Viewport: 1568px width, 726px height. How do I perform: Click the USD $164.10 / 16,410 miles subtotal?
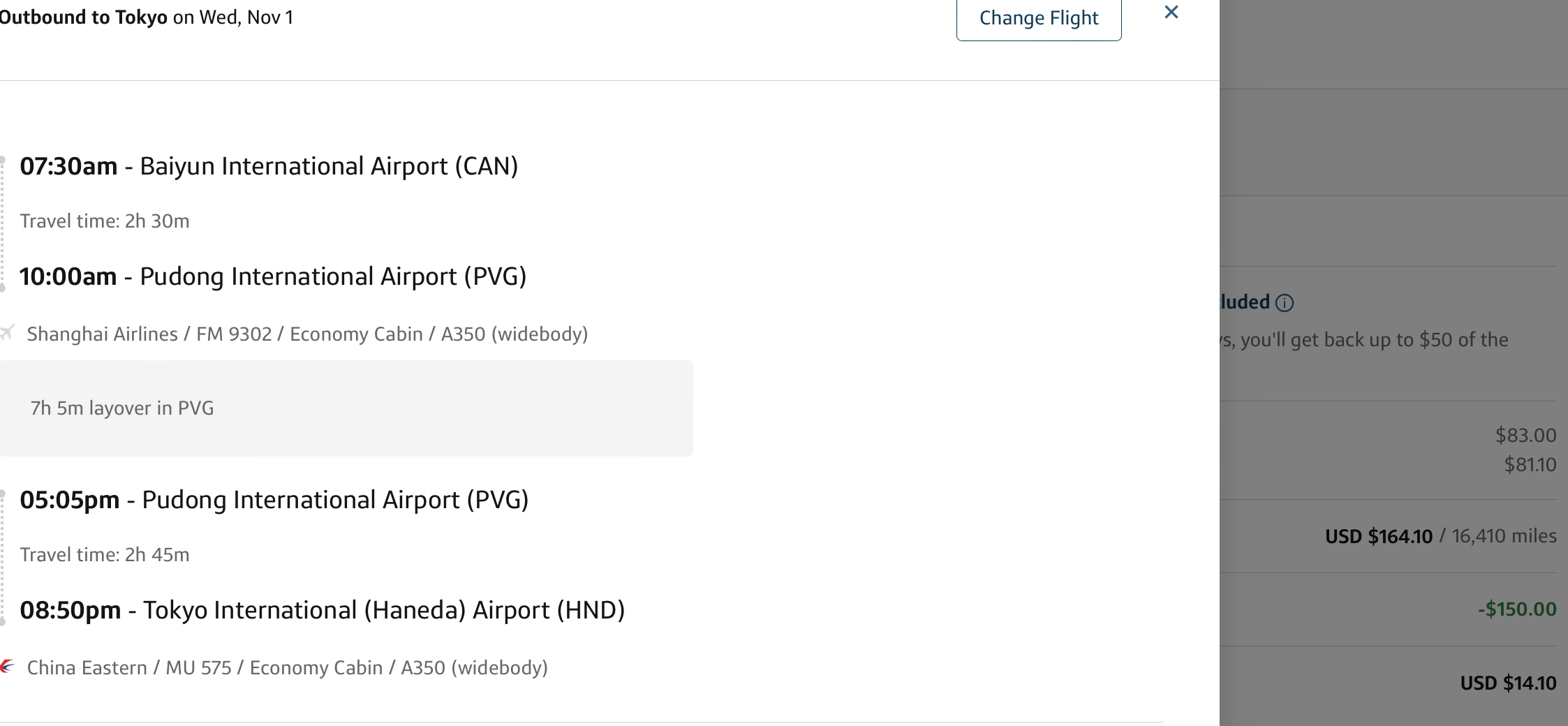point(1440,537)
